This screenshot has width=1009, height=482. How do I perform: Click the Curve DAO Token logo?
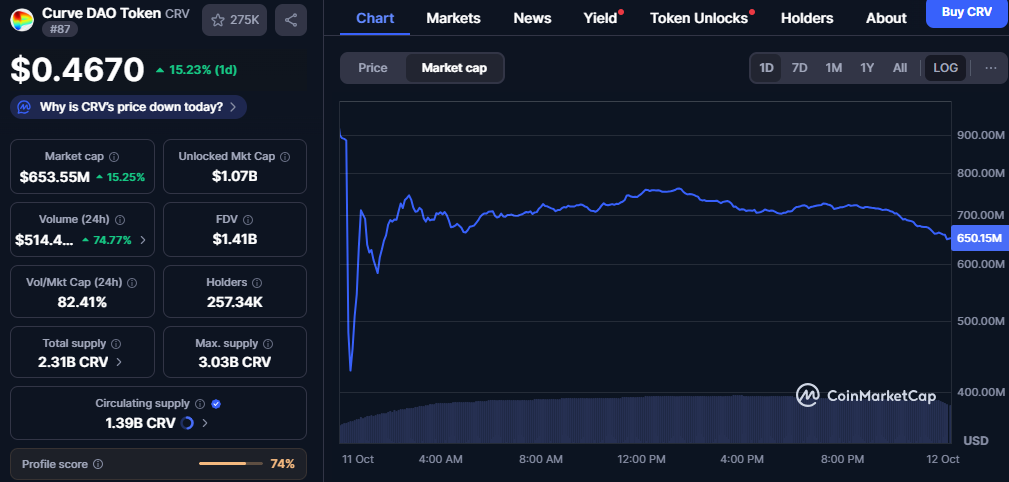(21, 18)
